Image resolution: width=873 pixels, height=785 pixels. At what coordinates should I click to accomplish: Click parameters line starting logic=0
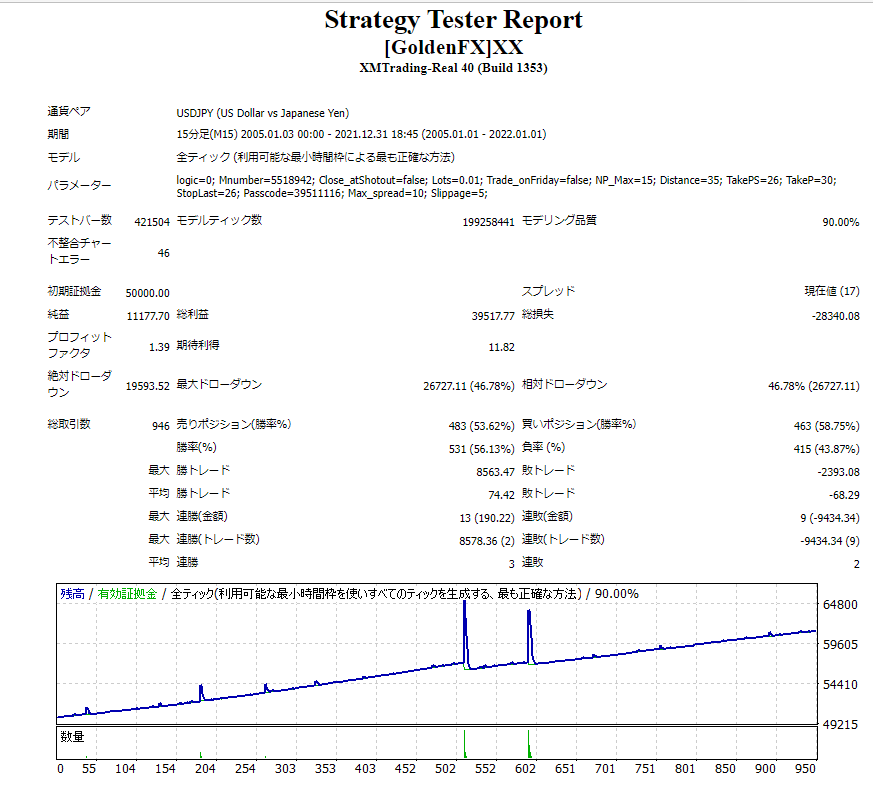click(506, 180)
